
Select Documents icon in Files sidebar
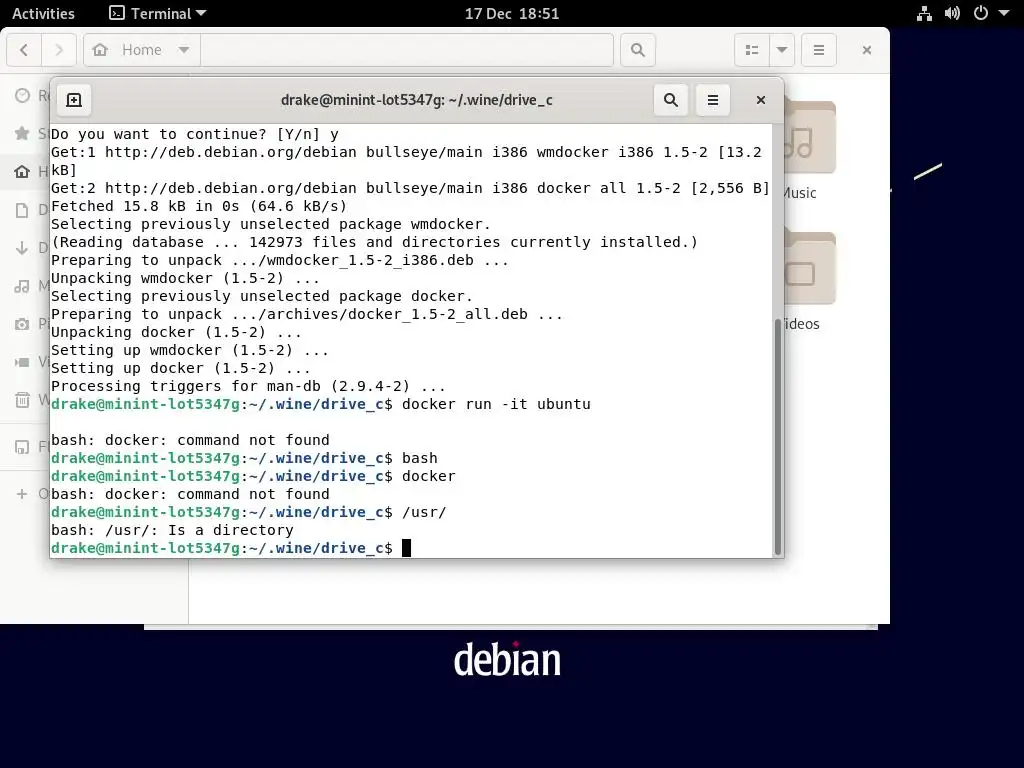[x=22, y=210]
